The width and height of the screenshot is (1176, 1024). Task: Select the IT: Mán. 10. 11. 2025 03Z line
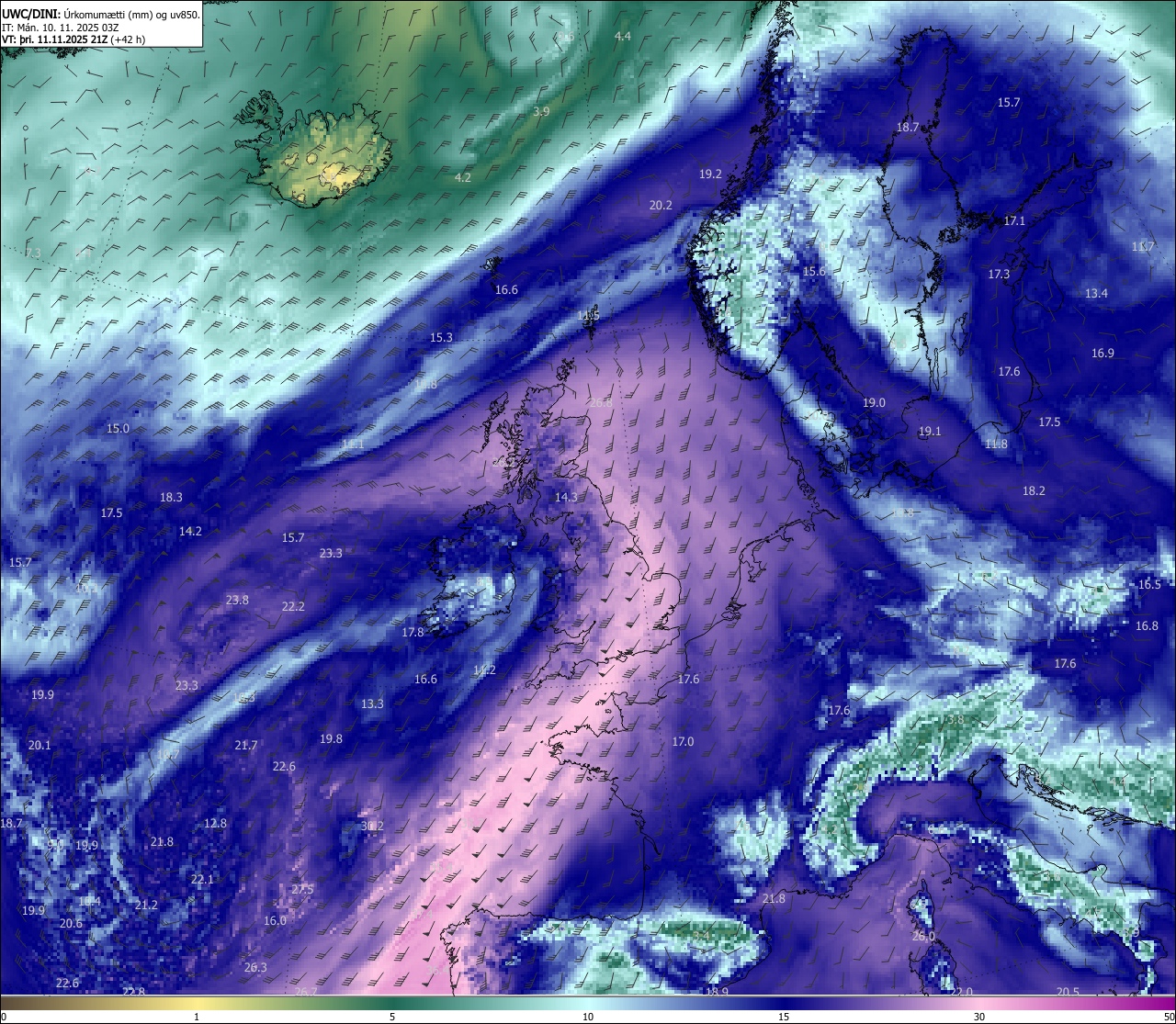(x=60, y=28)
